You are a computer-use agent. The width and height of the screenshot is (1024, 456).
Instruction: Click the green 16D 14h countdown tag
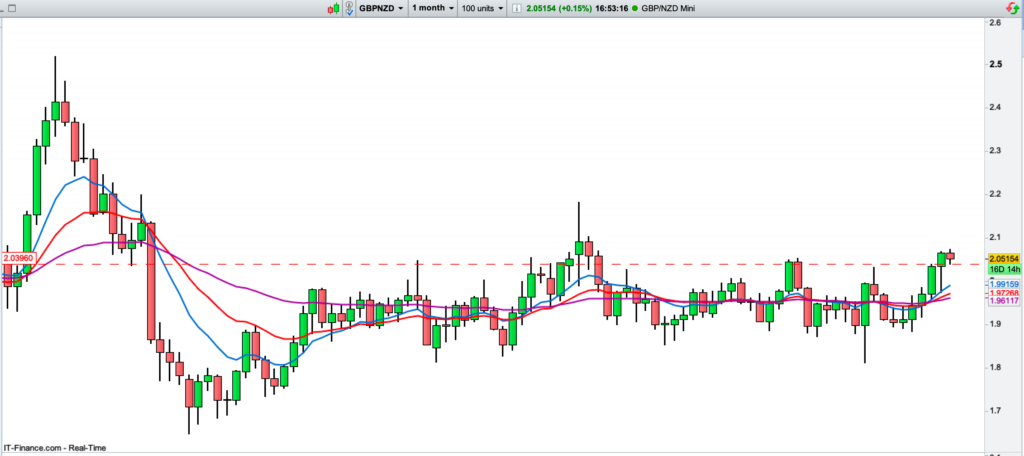tap(1004, 269)
